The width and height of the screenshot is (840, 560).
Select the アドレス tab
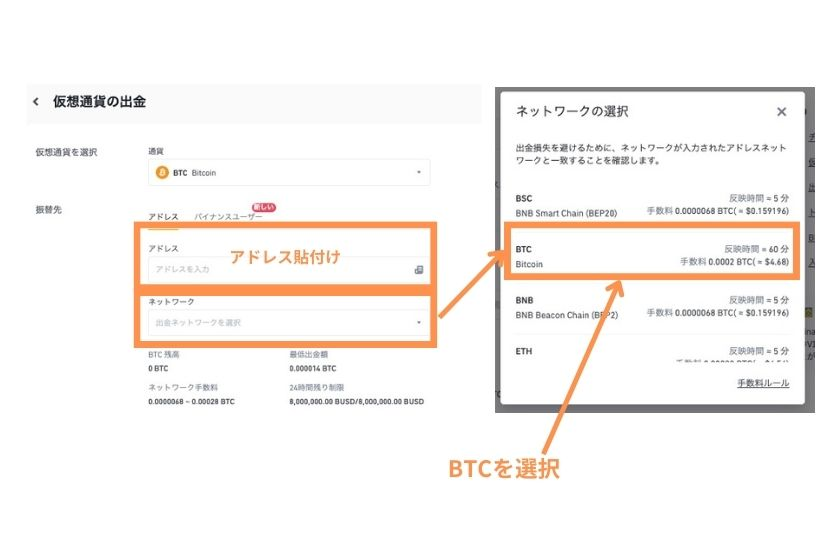163,216
